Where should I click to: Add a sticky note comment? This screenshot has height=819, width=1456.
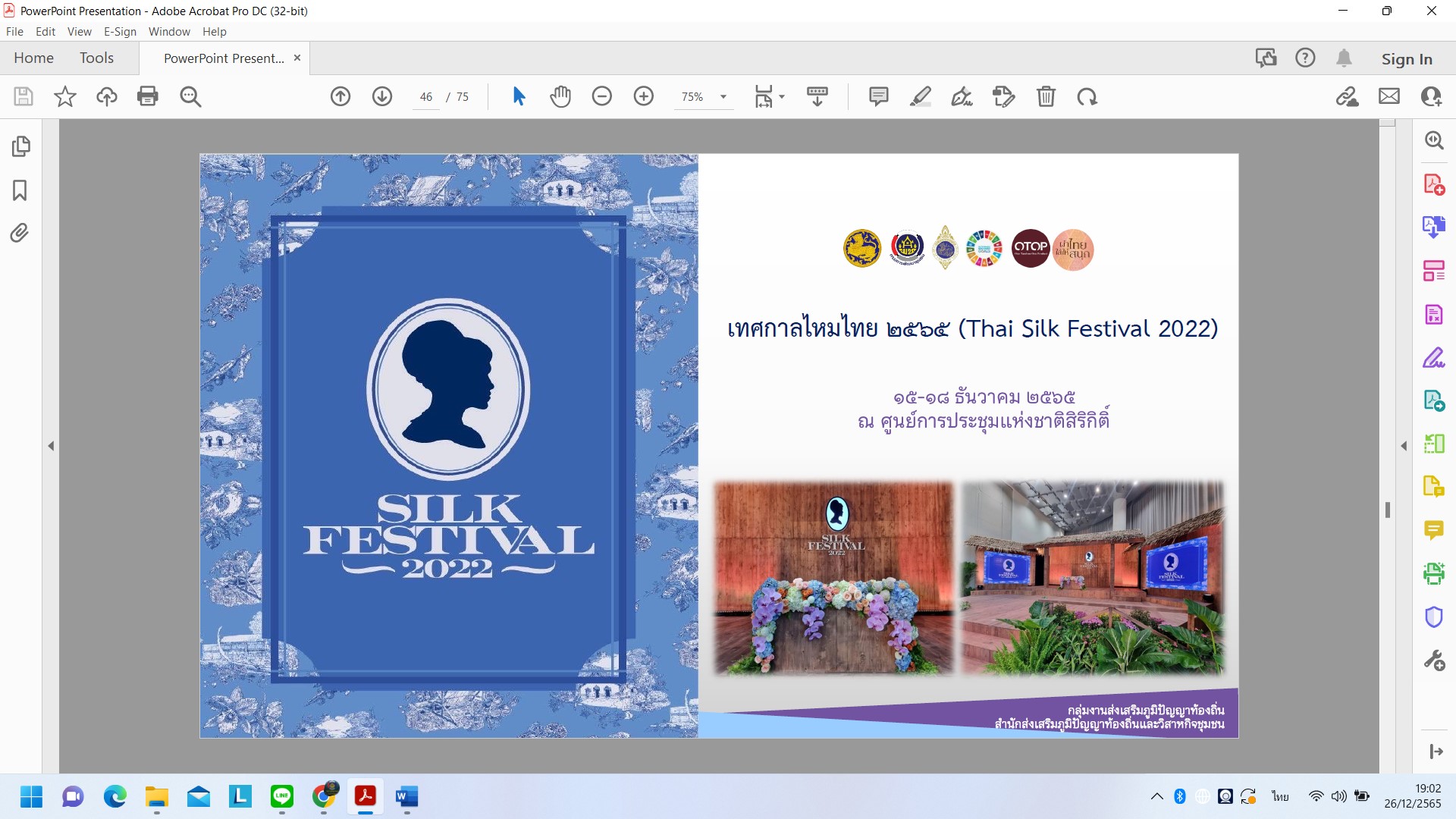tap(879, 96)
